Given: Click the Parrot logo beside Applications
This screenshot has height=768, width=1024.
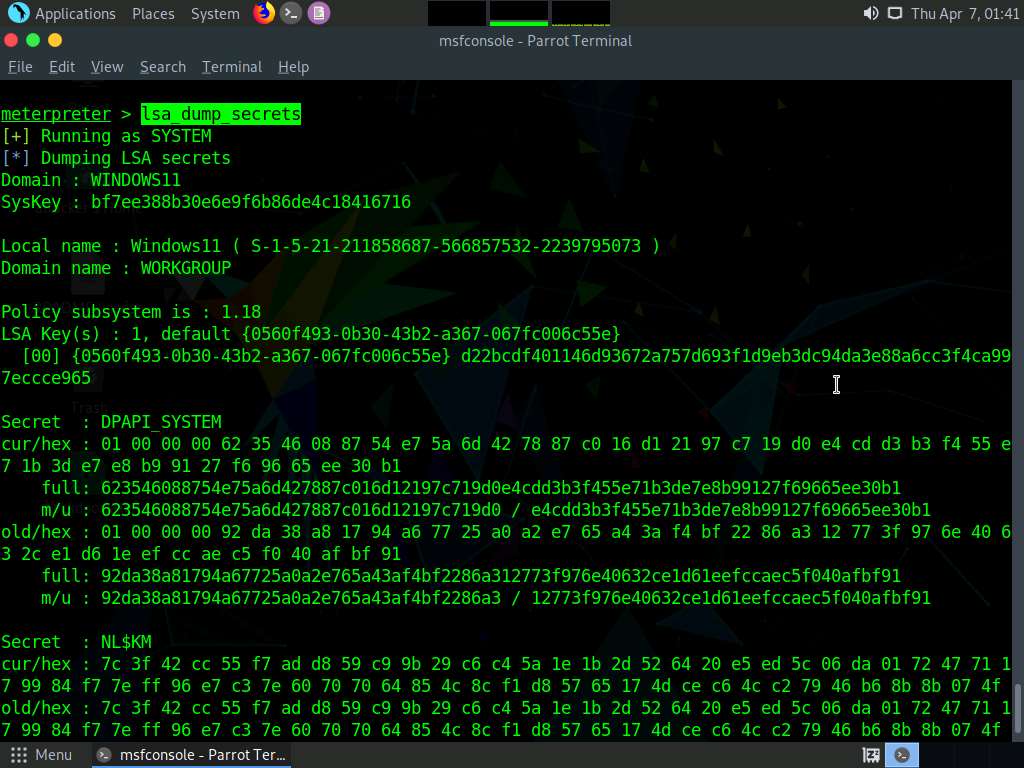Looking at the screenshot, I should click(x=18, y=13).
